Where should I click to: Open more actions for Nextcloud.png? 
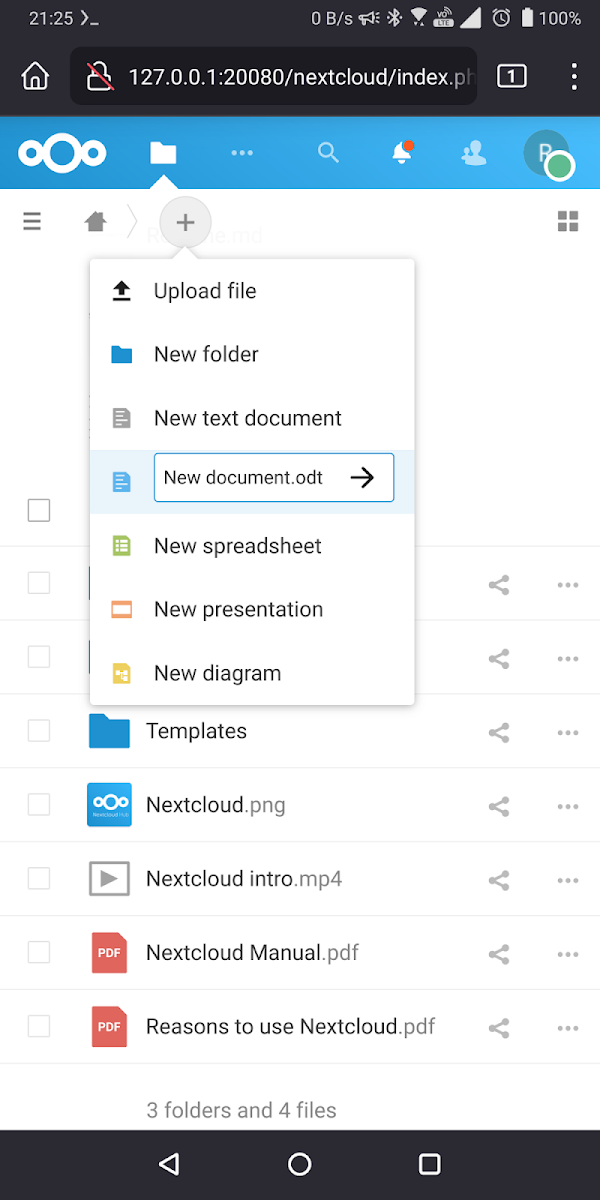pos(568,806)
